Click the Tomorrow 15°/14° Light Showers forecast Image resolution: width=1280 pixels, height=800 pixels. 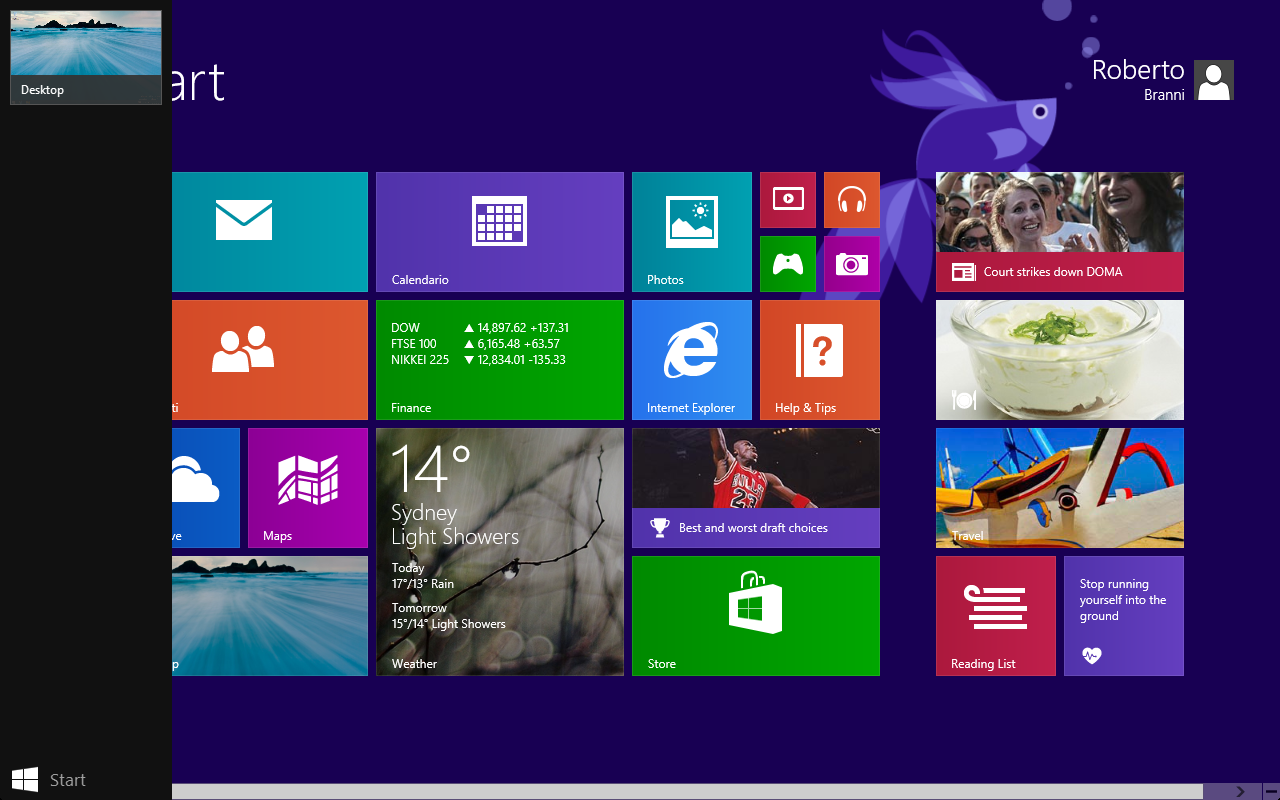(x=449, y=616)
